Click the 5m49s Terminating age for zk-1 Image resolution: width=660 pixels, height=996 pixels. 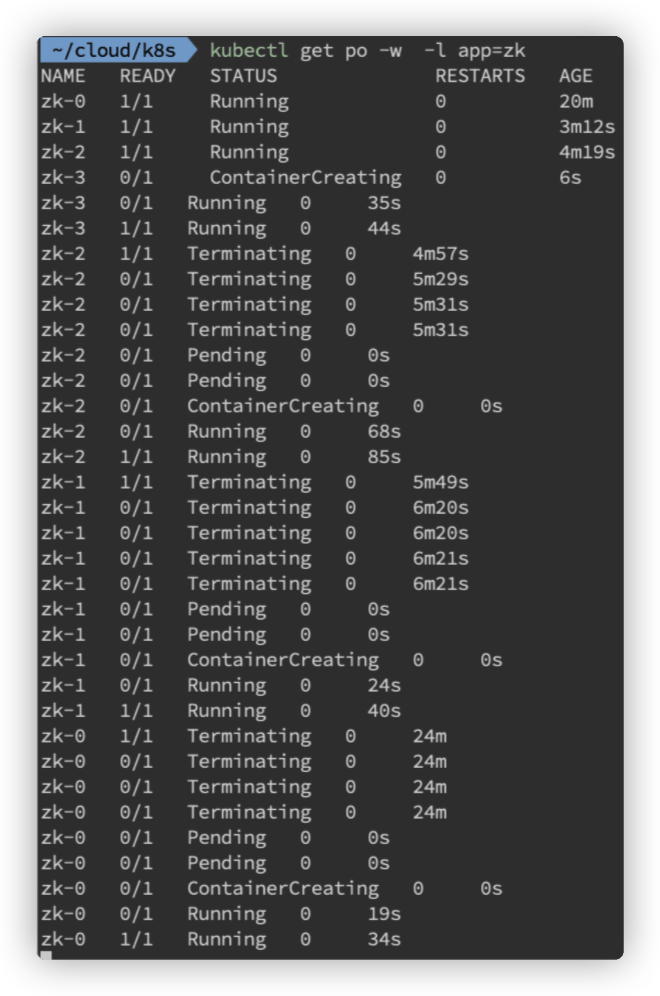pyautogui.click(x=441, y=482)
